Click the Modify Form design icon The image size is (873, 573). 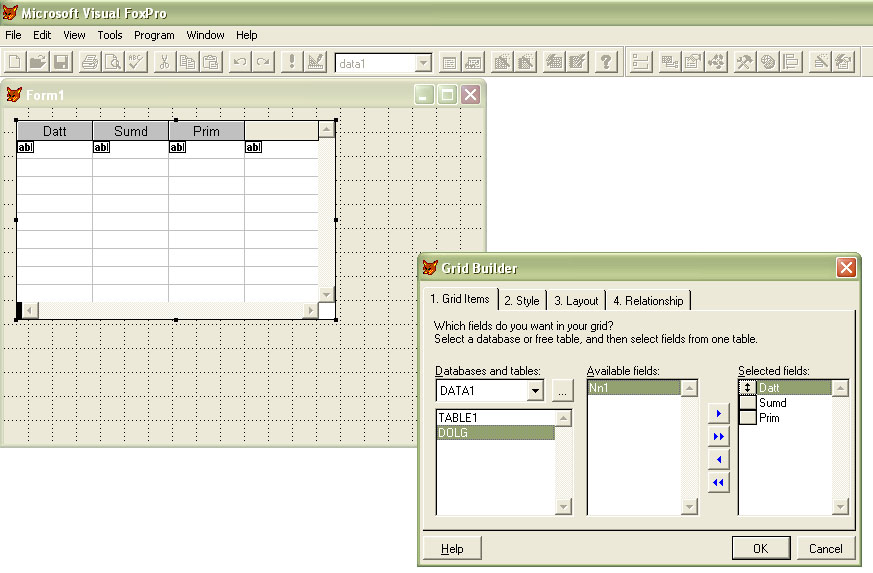pyautogui.click(x=315, y=62)
